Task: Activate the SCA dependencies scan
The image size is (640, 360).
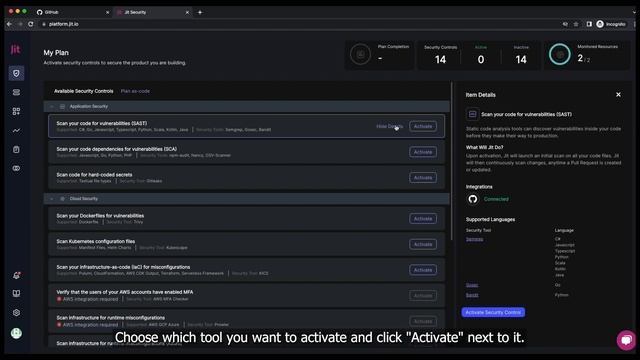Action: click(x=423, y=152)
